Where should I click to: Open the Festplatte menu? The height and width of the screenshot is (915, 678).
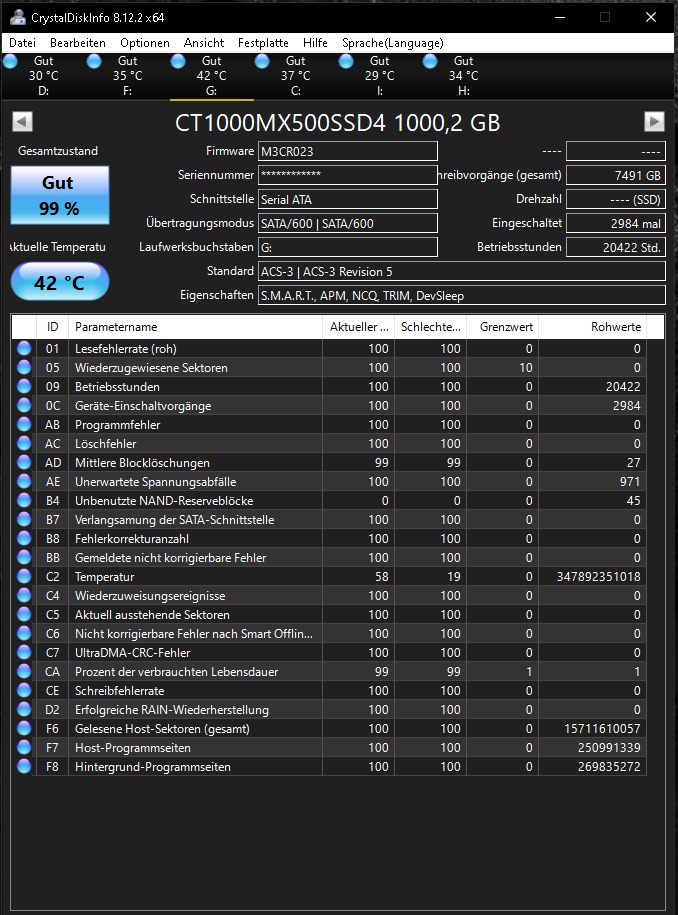tap(263, 43)
